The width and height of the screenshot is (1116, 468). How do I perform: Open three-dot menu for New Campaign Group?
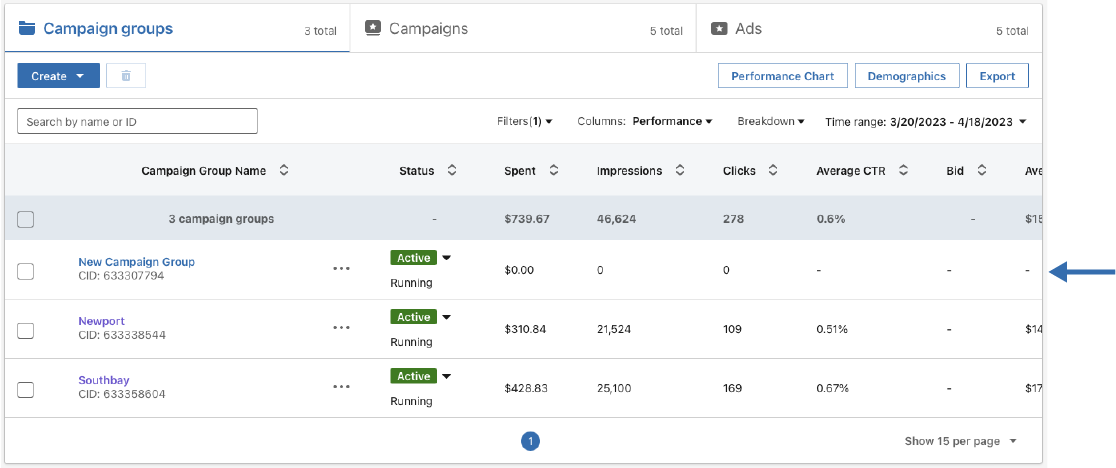click(x=342, y=269)
